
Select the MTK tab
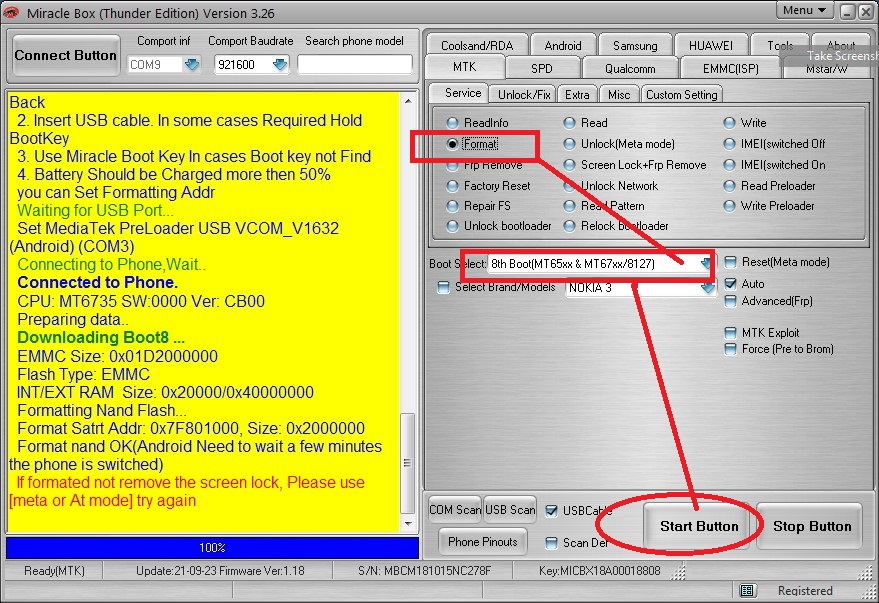pyautogui.click(x=464, y=67)
